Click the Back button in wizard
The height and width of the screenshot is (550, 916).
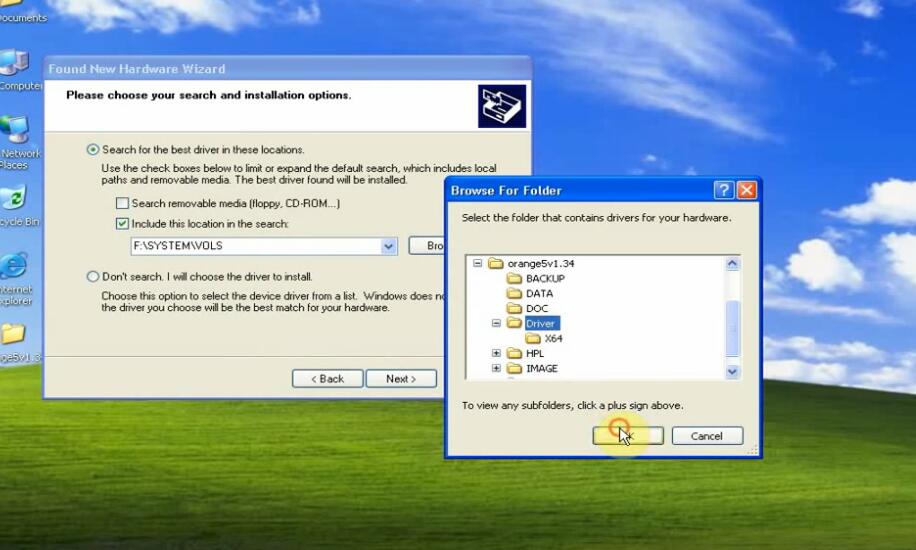(x=328, y=379)
